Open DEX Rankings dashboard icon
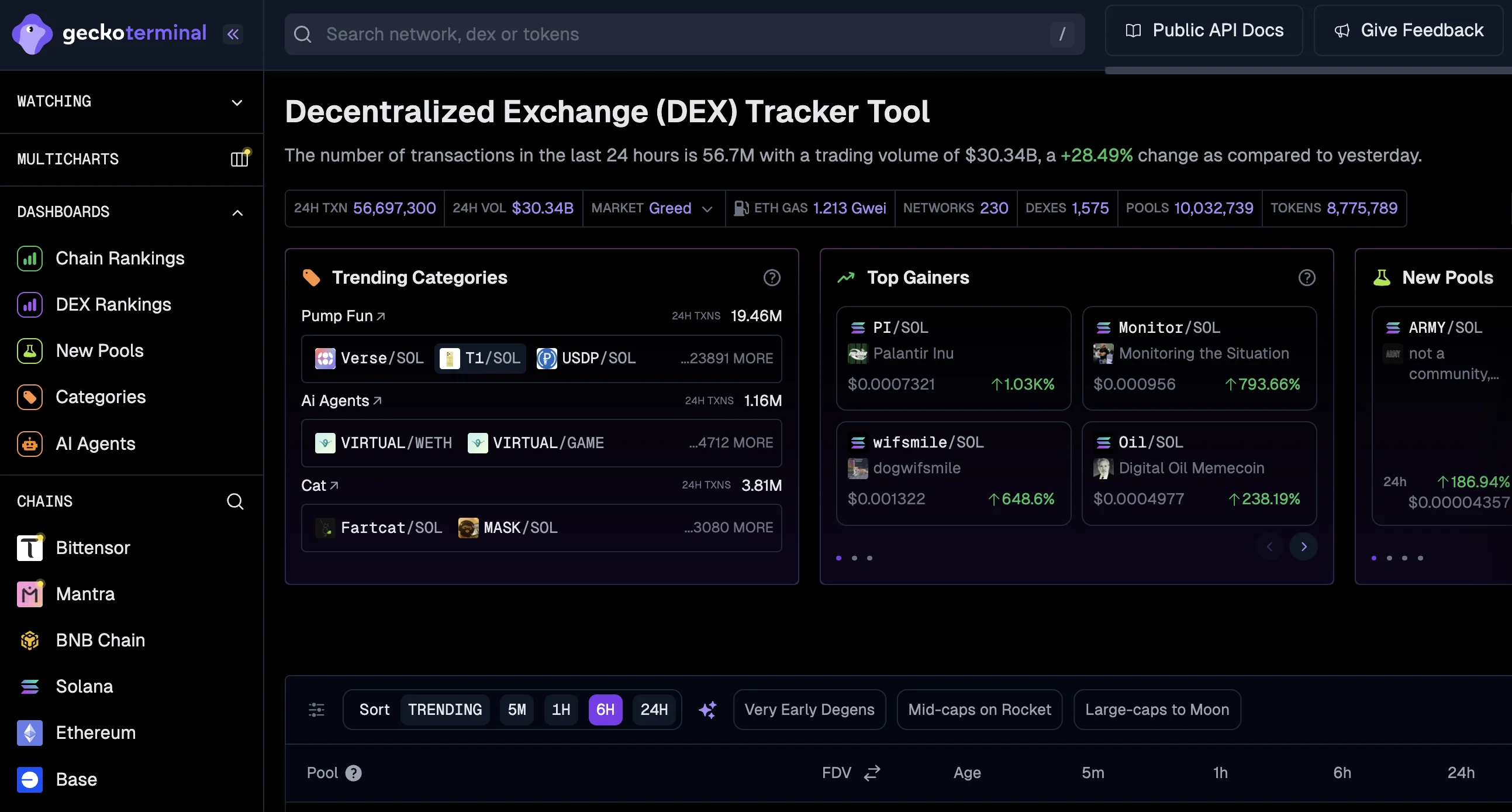 [x=30, y=305]
